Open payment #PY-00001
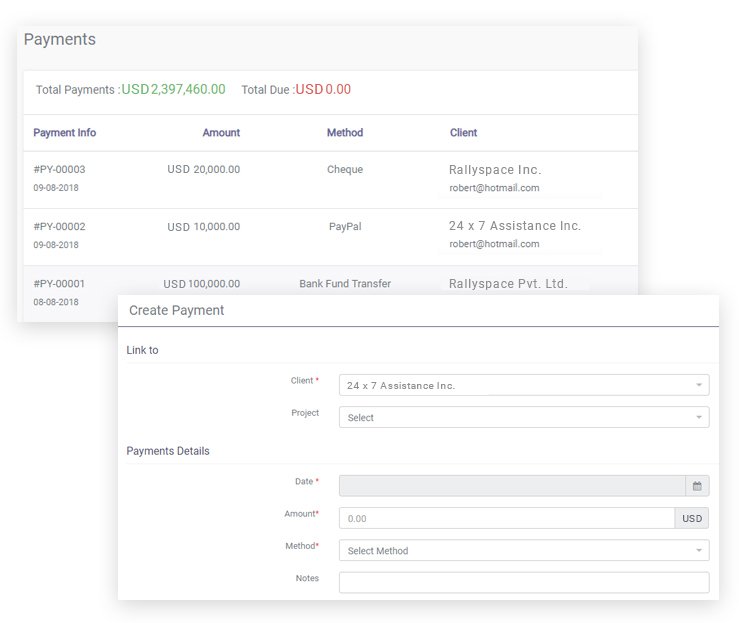Screen dimensions: 739x623 click(59, 283)
